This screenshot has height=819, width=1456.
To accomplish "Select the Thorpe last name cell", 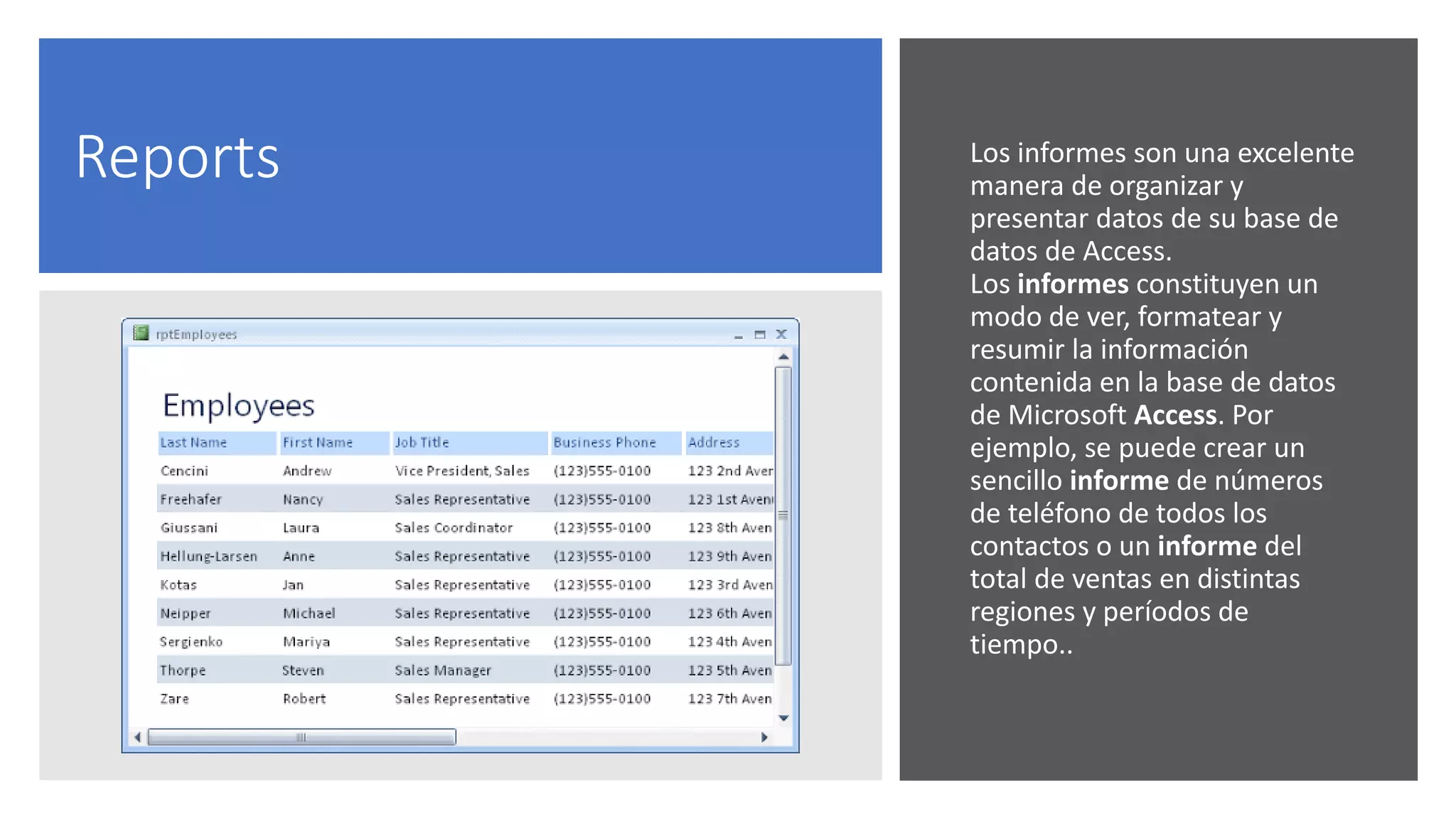I will (x=183, y=670).
